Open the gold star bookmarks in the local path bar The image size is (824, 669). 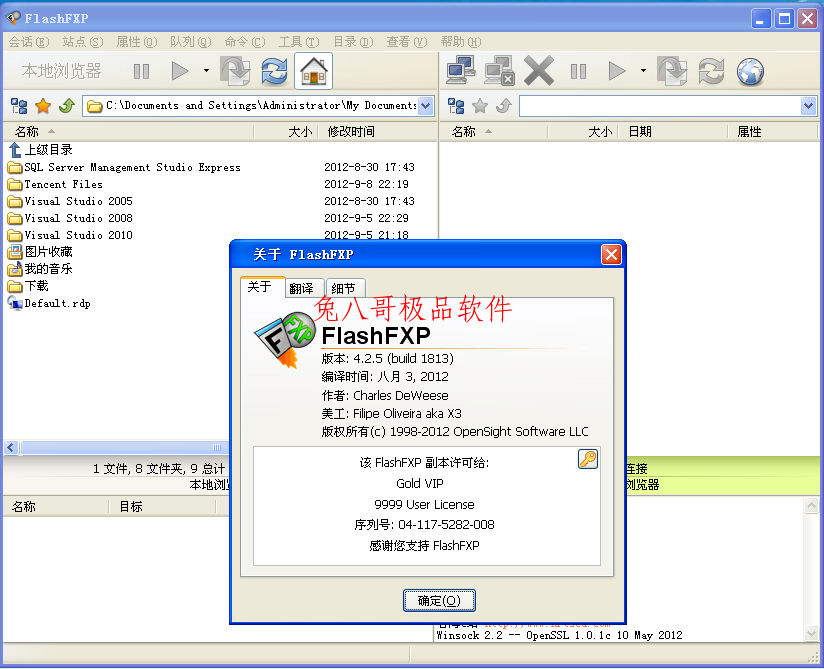point(43,106)
